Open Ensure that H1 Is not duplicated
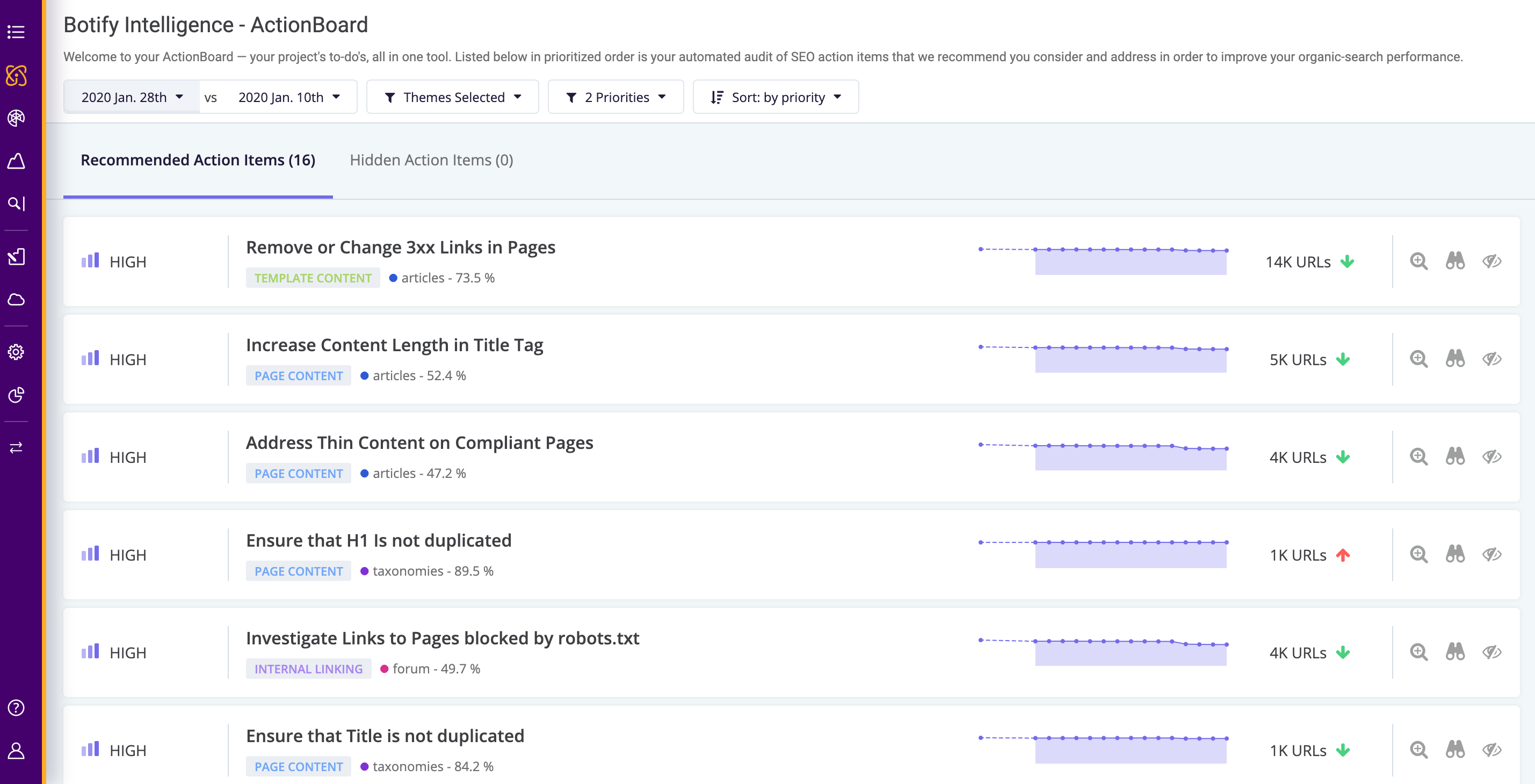Image resolution: width=1535 pixels, height=784 pixels. point(379,540)
